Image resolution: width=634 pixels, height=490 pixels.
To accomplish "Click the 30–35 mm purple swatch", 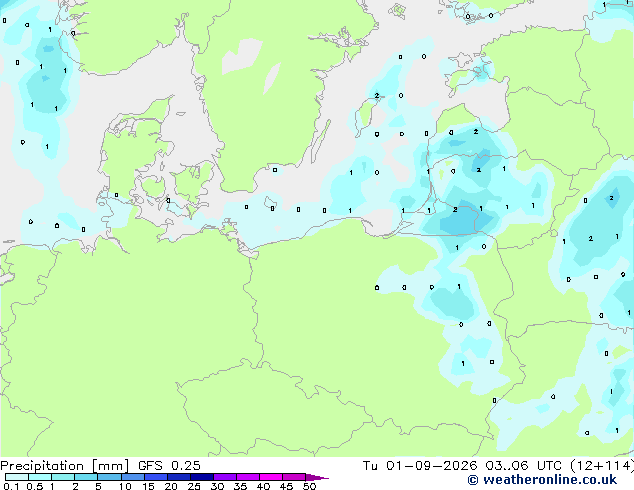I will pos(225,477).
